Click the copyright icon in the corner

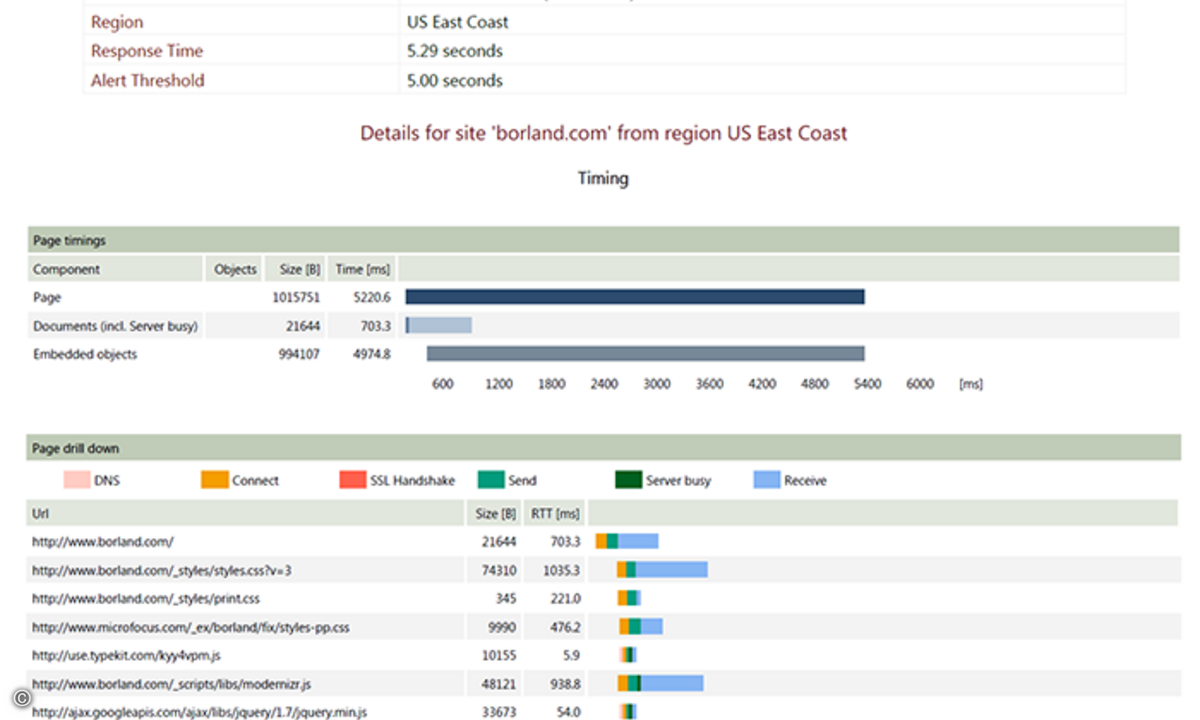(22, 698)
